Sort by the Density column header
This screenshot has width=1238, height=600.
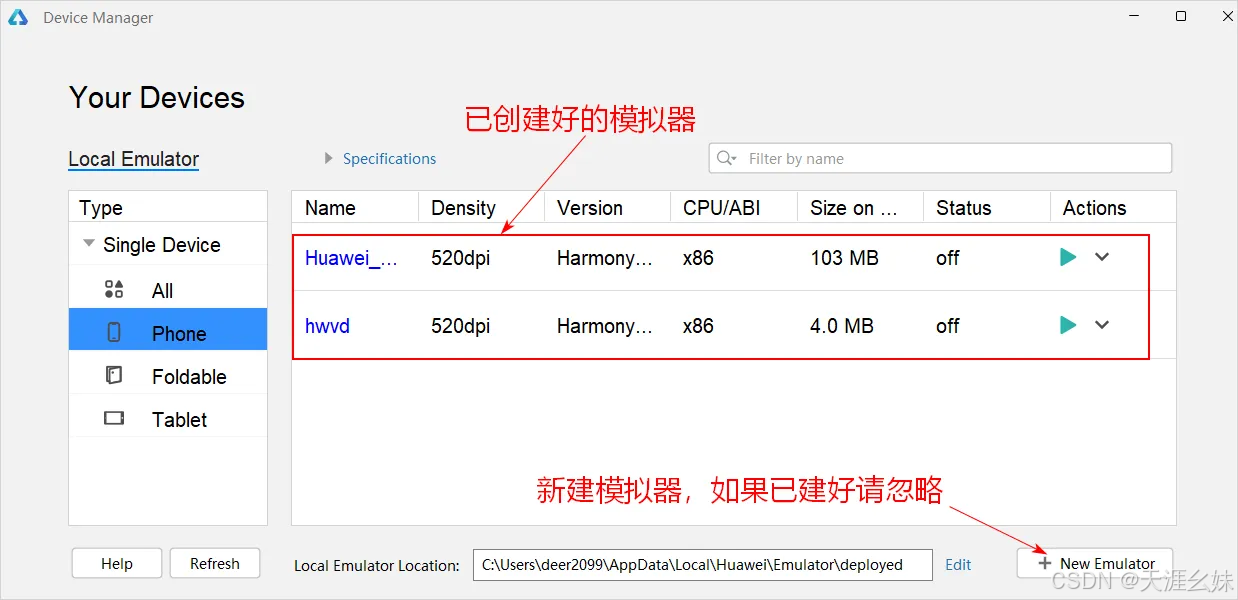482,207
